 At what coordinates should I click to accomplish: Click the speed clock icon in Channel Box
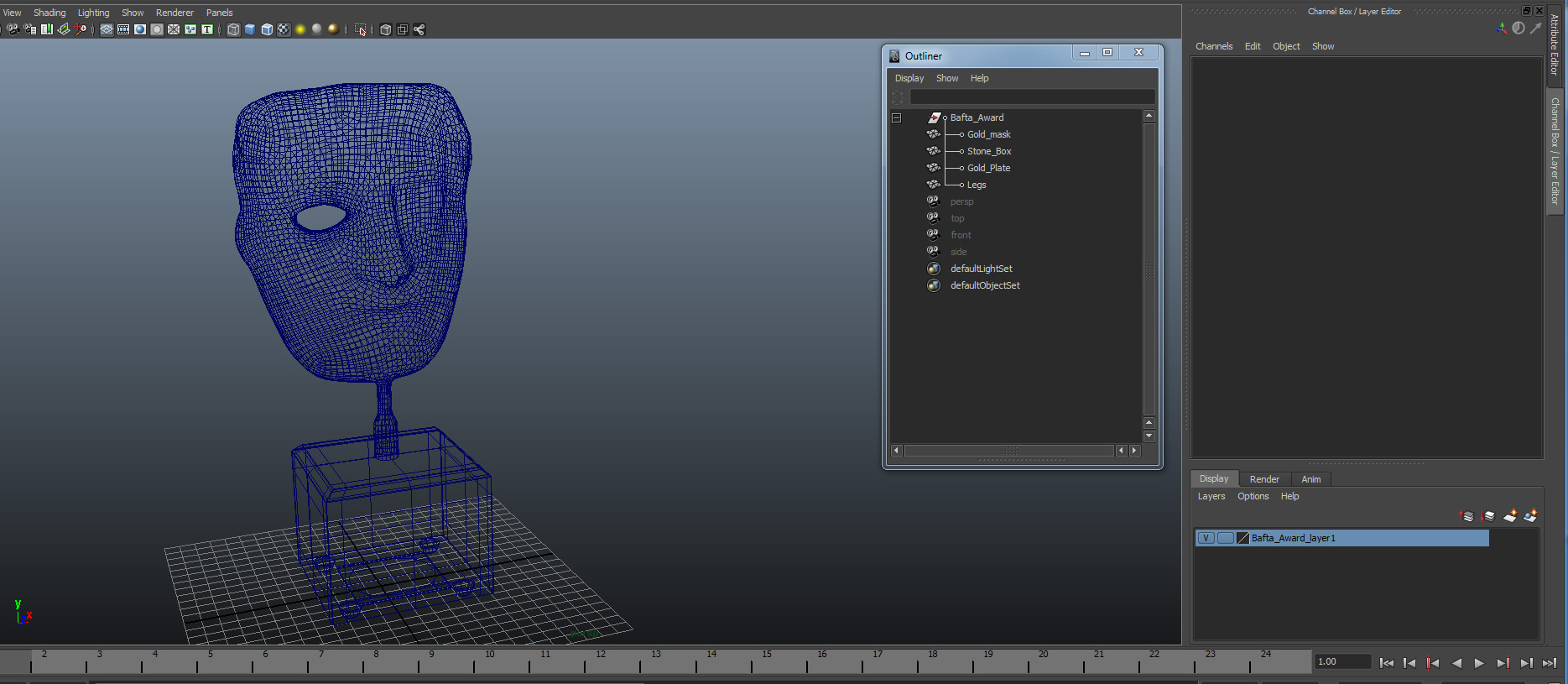coord(1519,29)
